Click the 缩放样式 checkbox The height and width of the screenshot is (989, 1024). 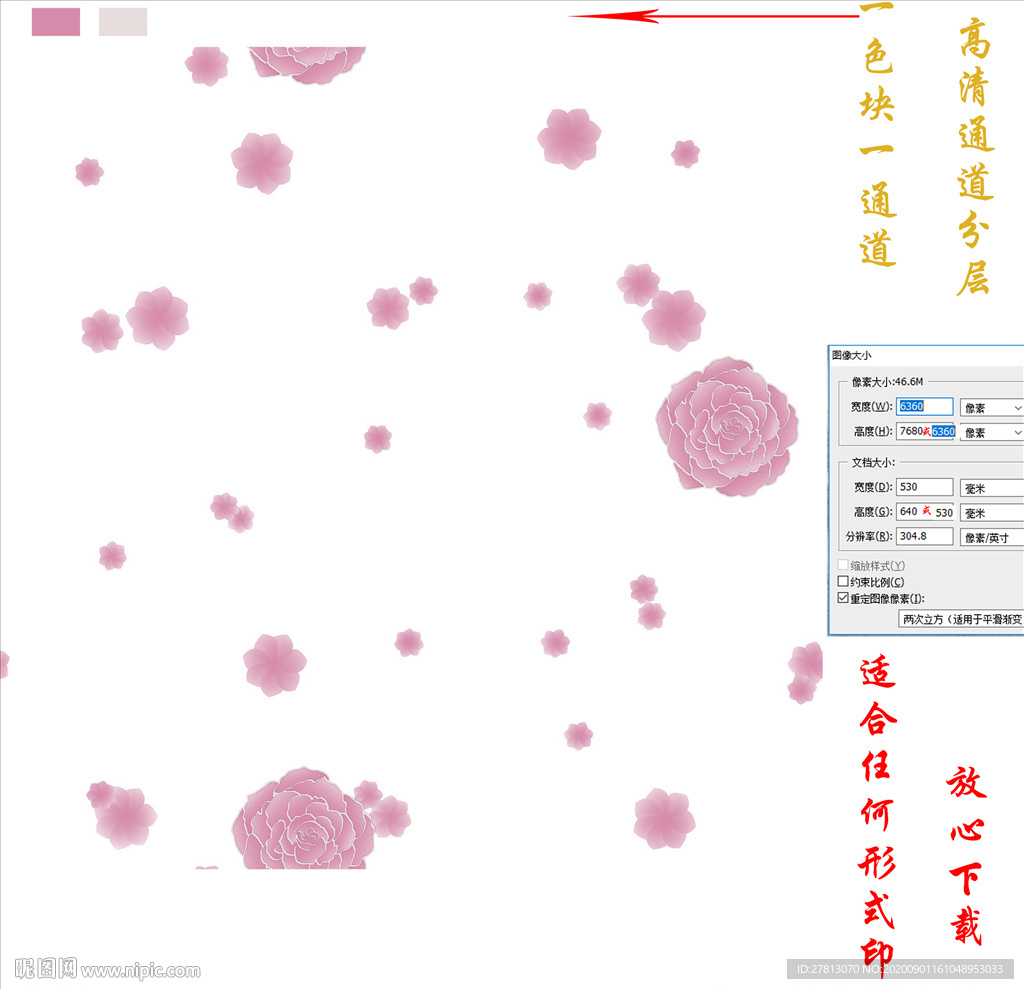coord(841,563)
